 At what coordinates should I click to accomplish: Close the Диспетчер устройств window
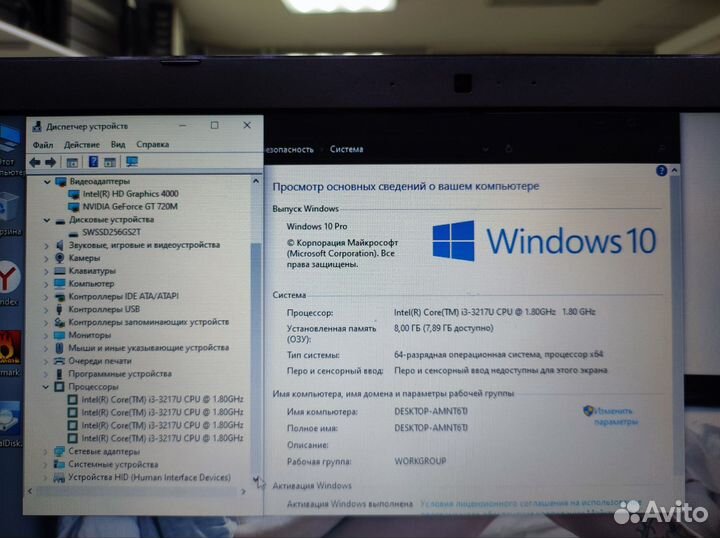(247, 125)
